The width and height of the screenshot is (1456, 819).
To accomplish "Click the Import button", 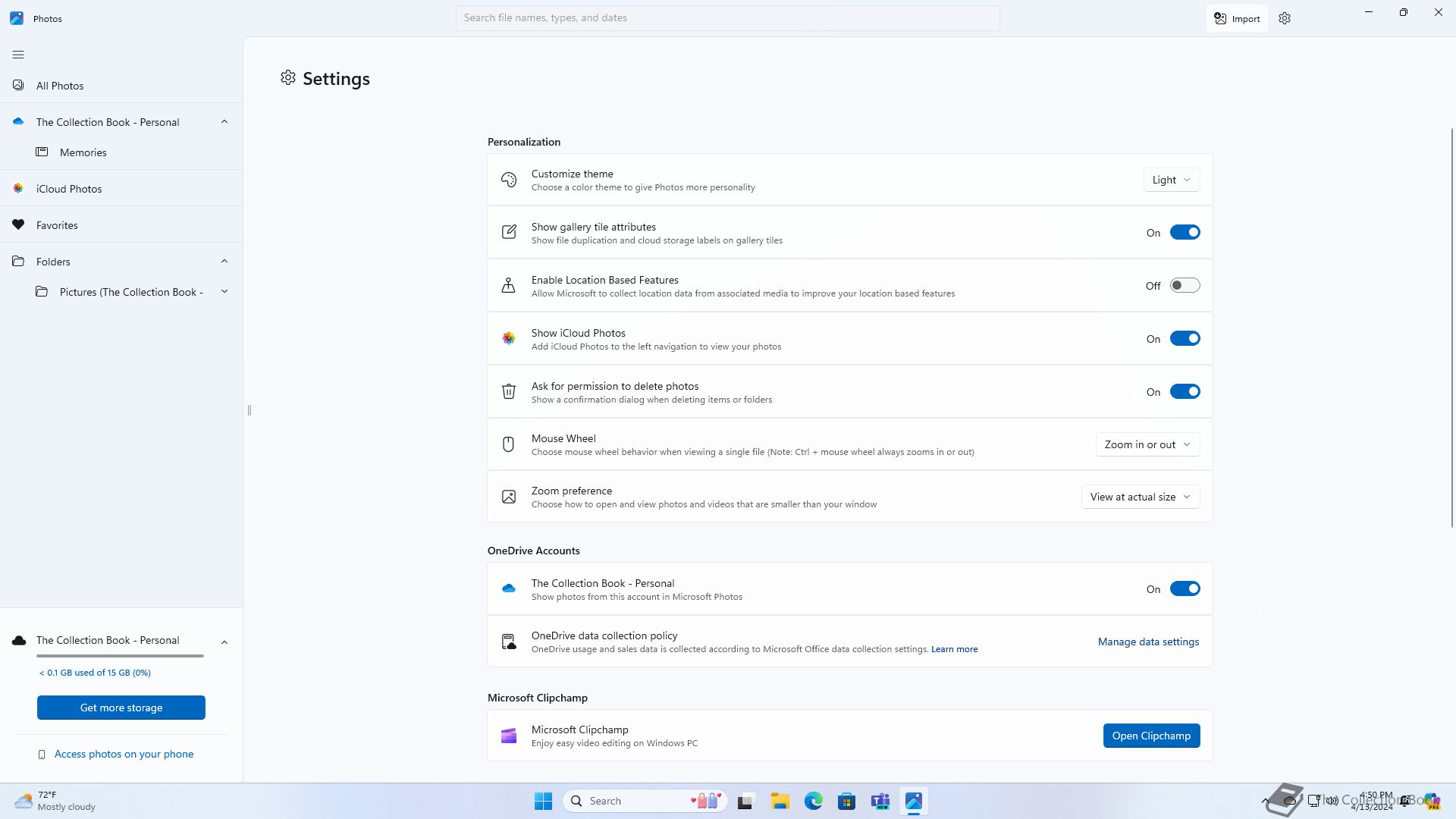I will [x=1237, y=18].
